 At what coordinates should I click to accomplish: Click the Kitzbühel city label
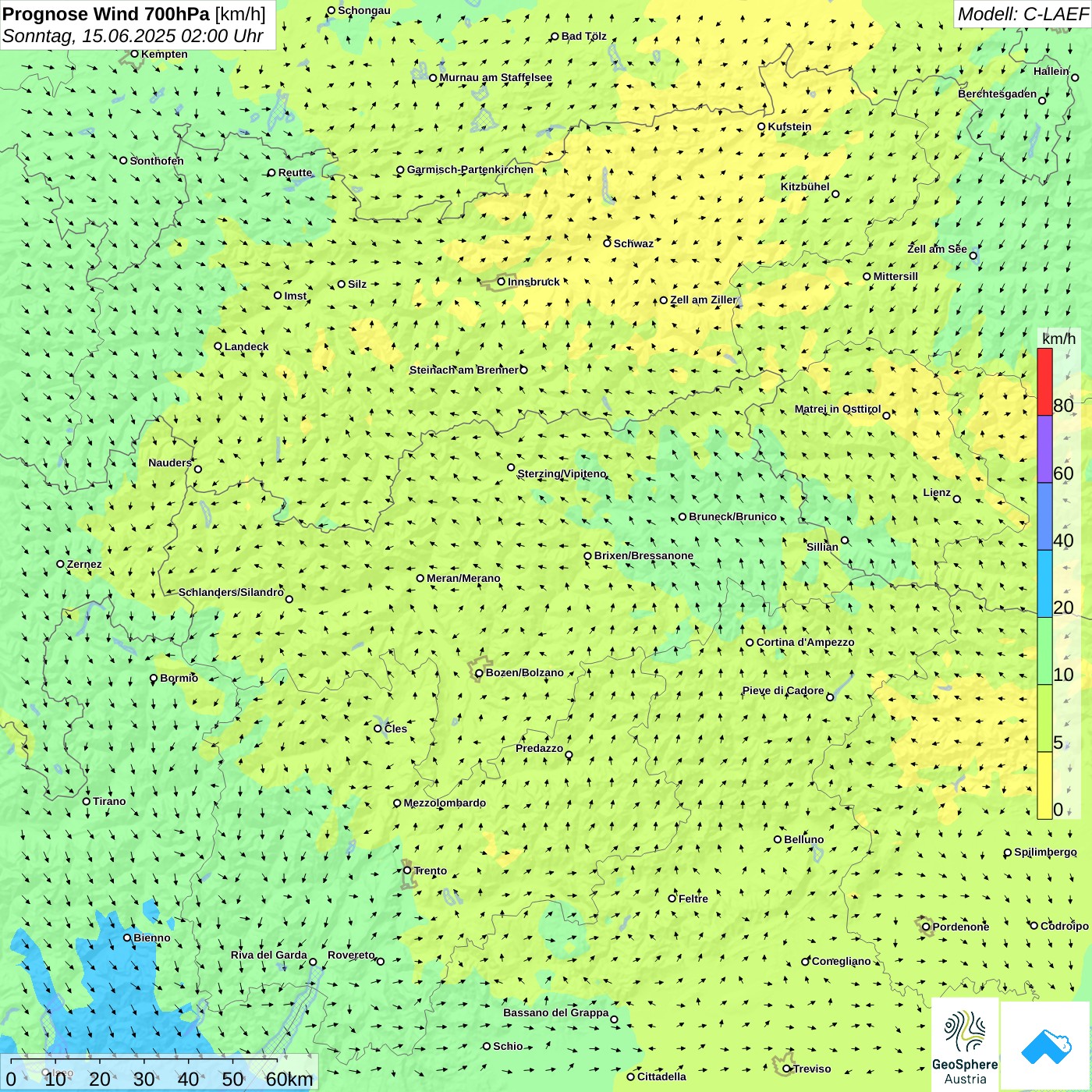point(805,186)
